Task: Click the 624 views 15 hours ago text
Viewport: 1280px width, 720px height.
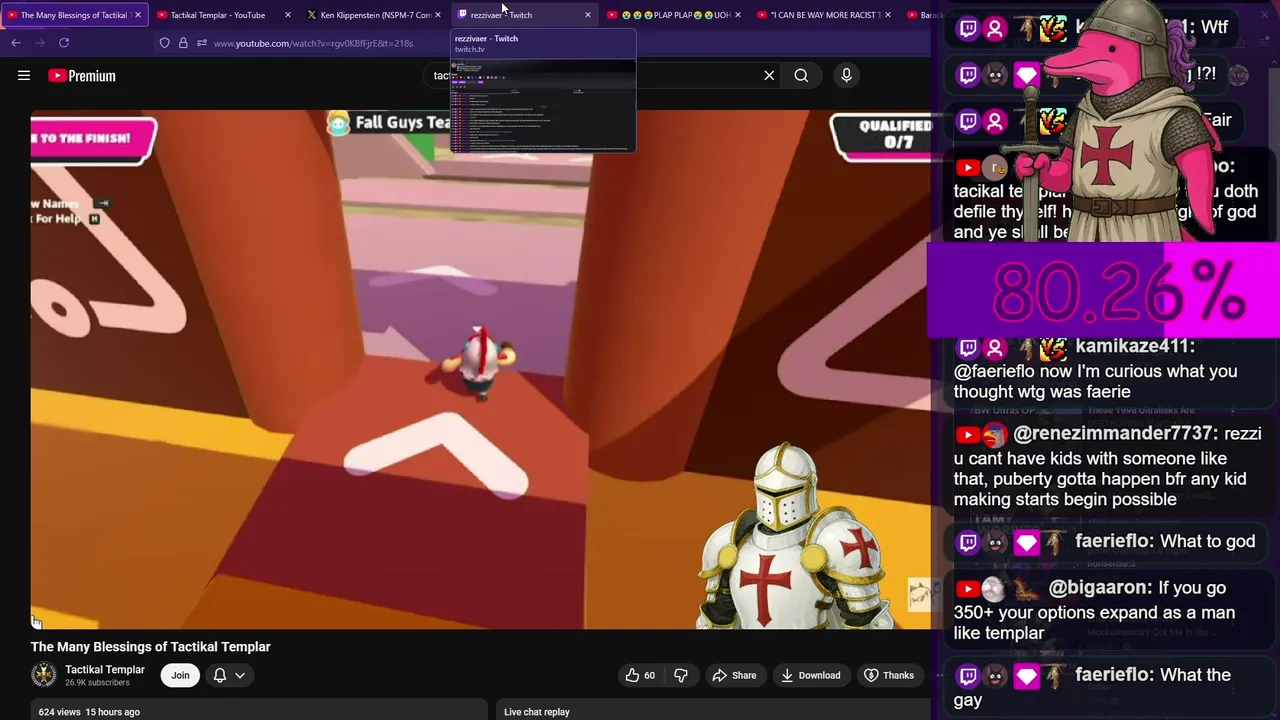Action: pos(89,712)
